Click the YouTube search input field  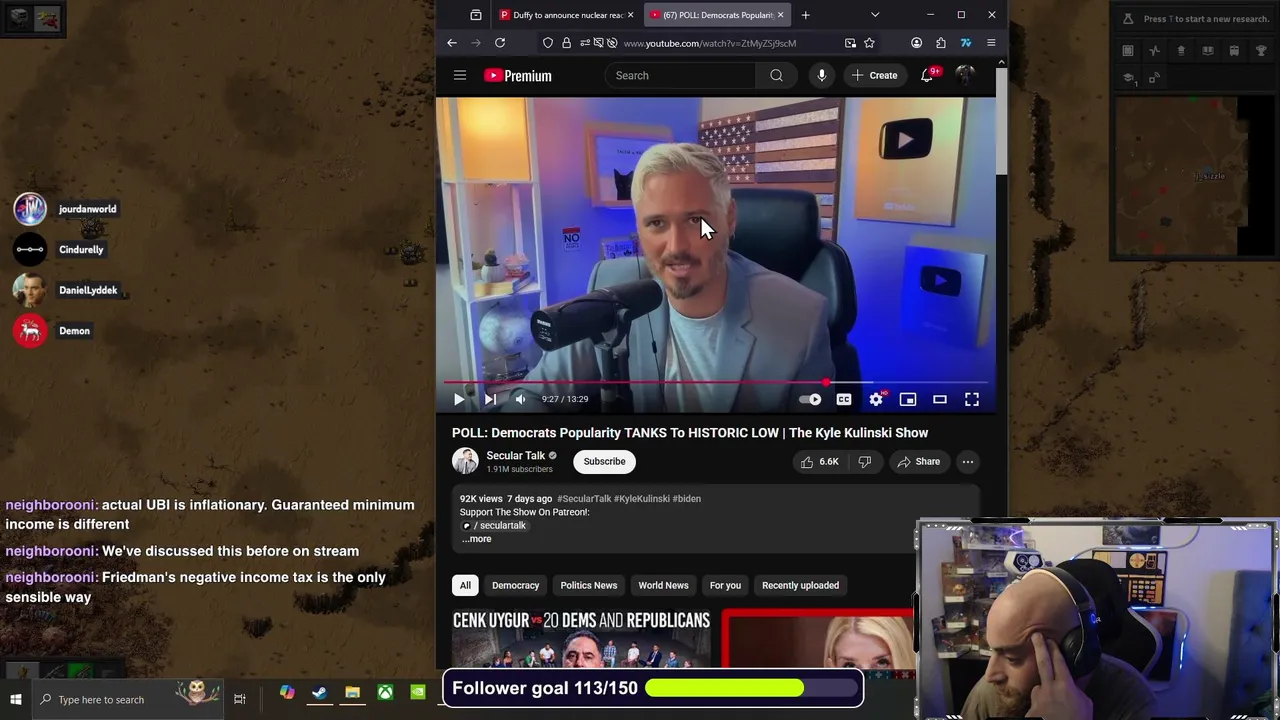tap(680, 75)
